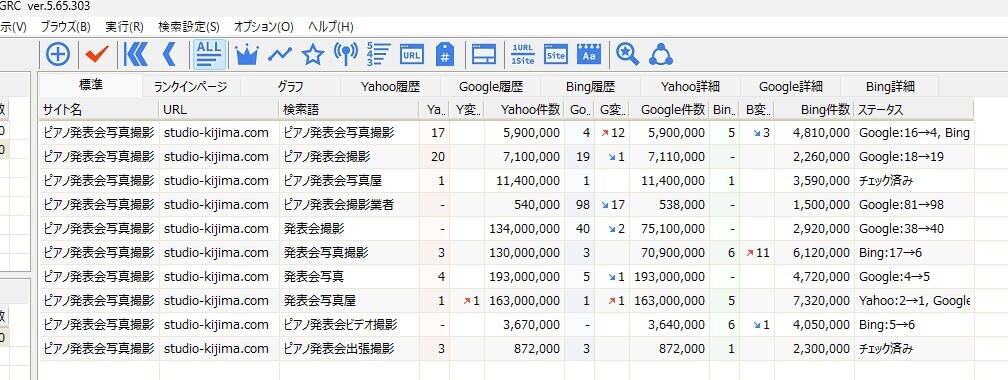Click the hash tag label icon

coord(445,55)
